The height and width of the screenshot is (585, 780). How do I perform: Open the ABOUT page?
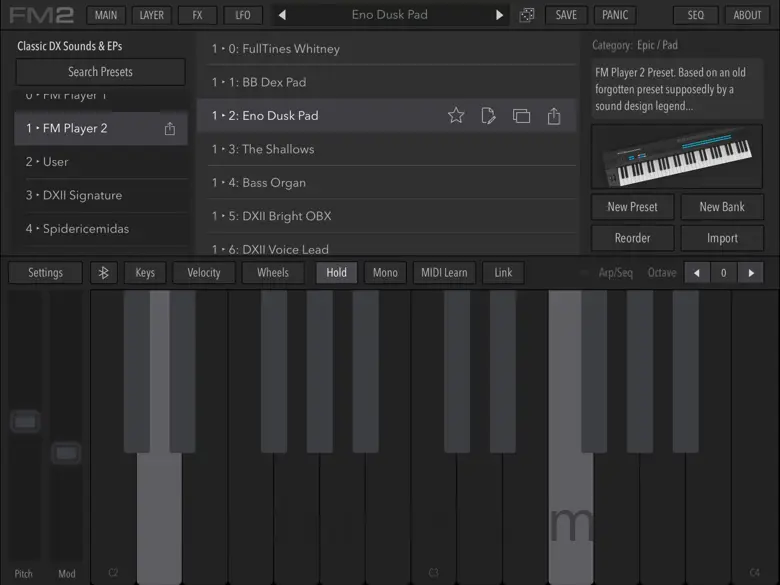(x=747, y=15)
